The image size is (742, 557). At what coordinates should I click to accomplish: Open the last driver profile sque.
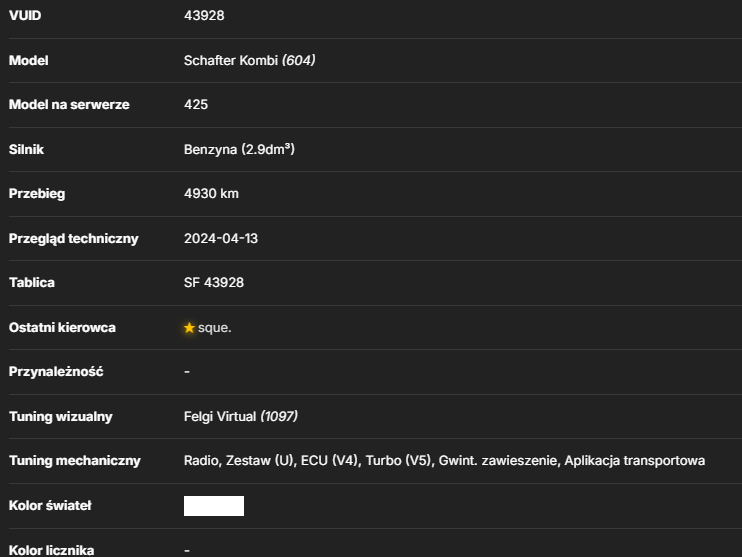tap(214, 327)
